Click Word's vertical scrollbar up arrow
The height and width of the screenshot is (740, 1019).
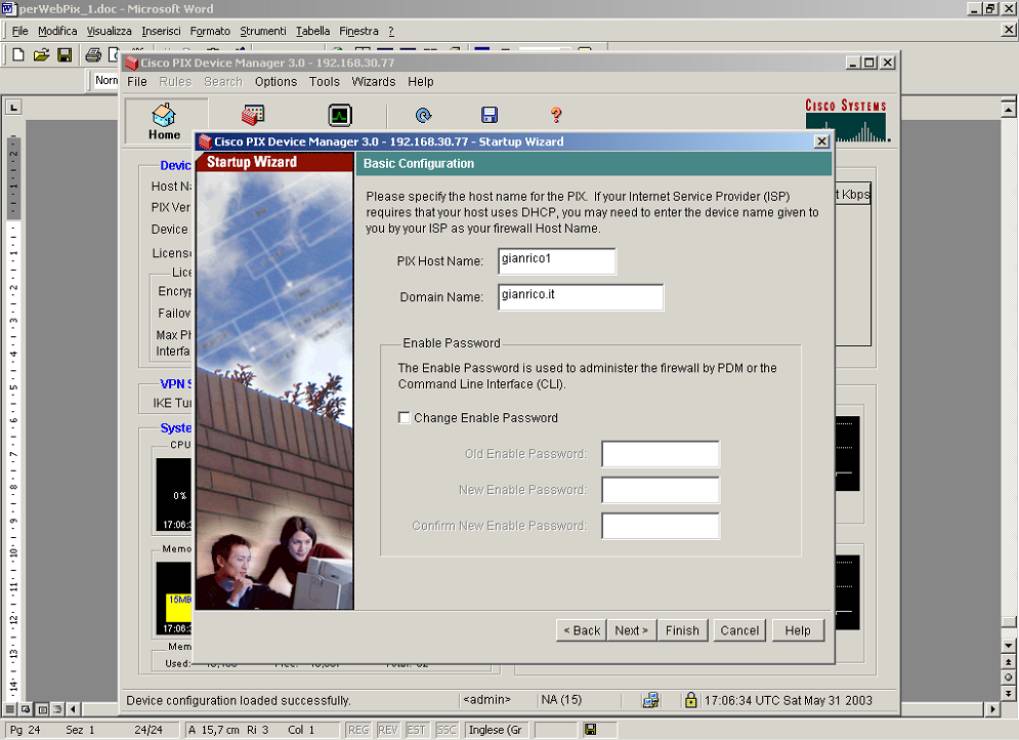pos(1008,108)
